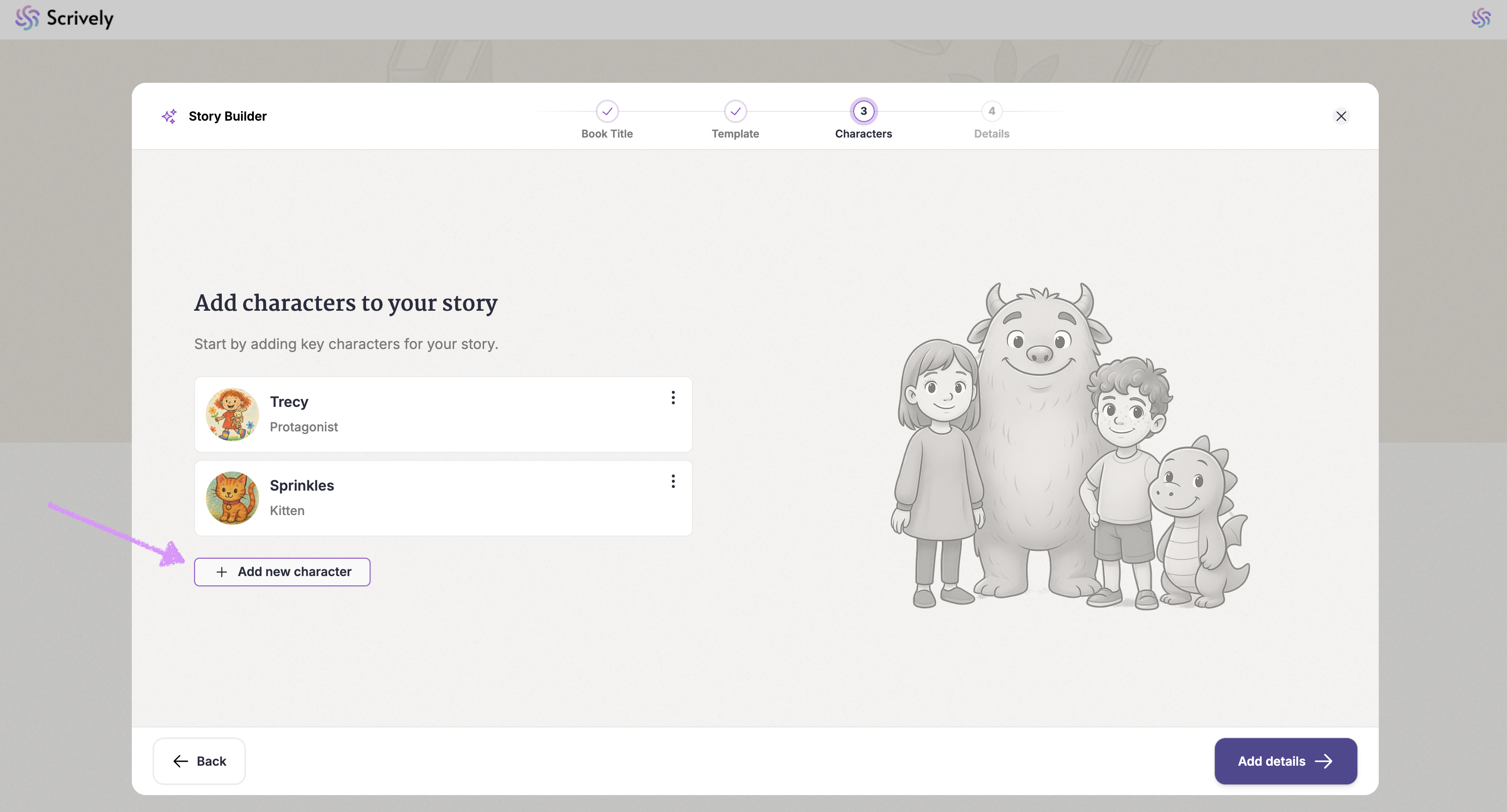Viewport: 1507px width, 812px height.
Task: Click the Back button
Action: click(x=199, y=760)
